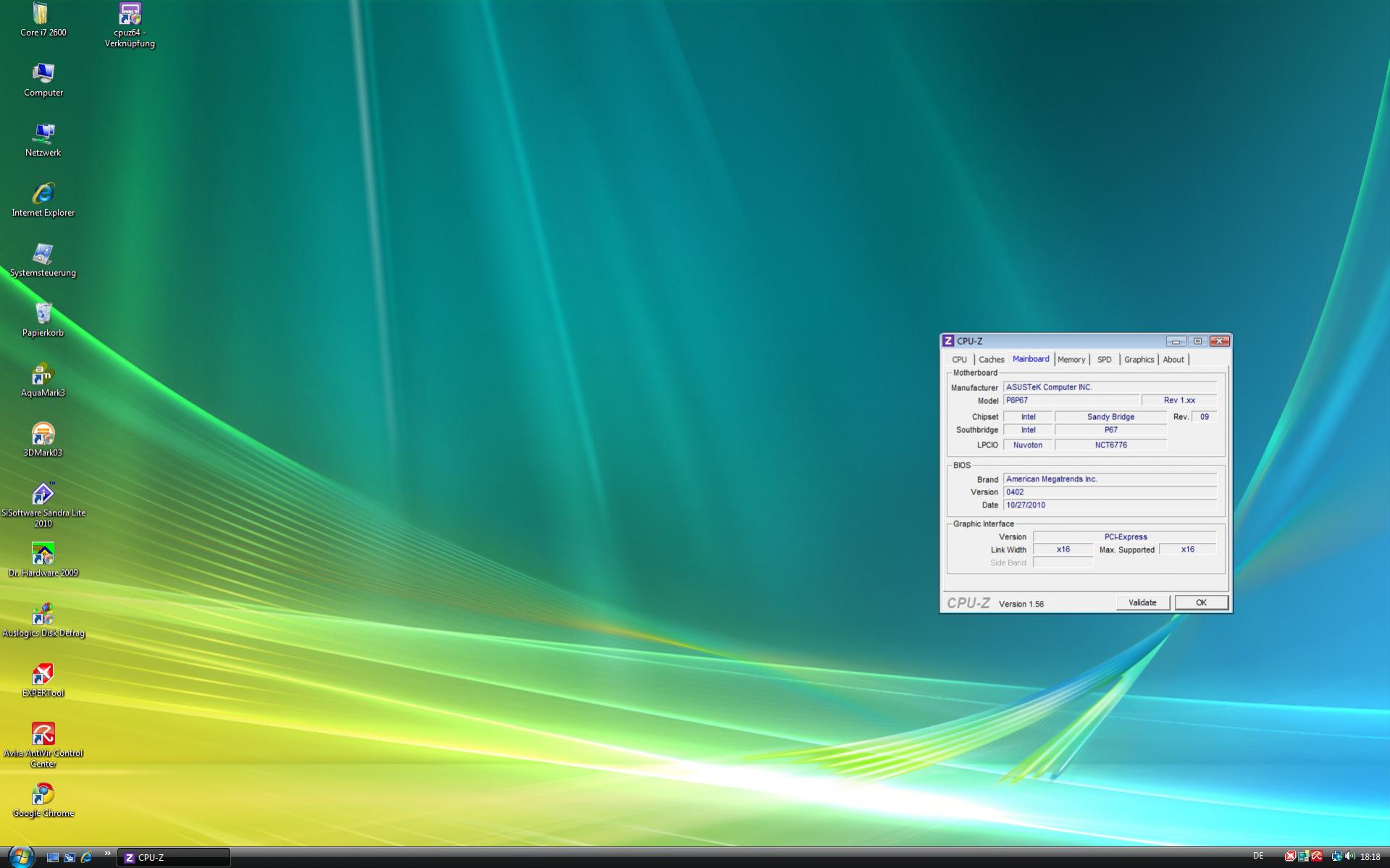Open the volume speaker tray icon
Image resolution: width=1390 pixels, height=868 pixels.
click(x=1349, y=856)
